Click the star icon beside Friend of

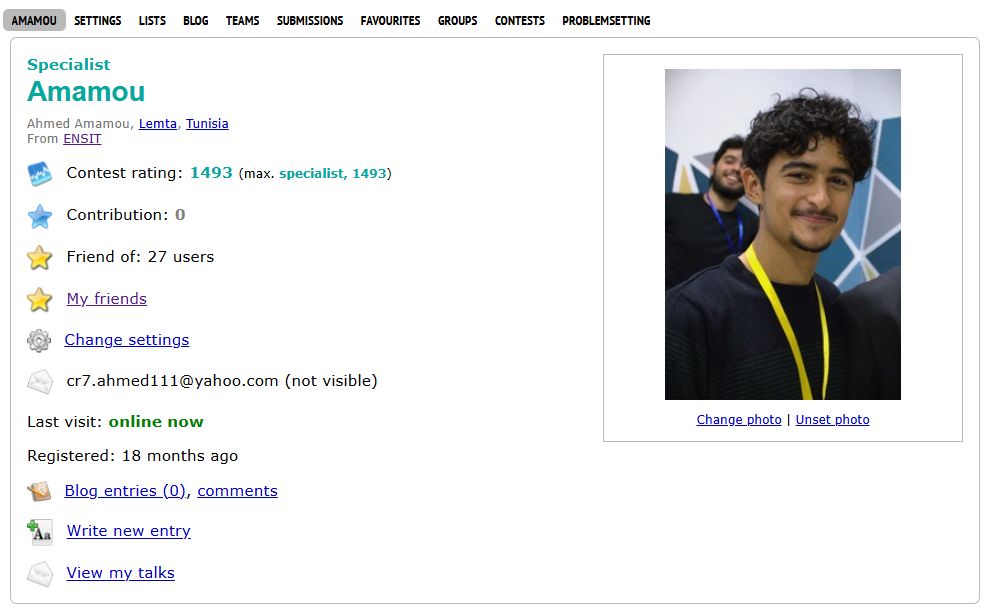tap(40, 257)
